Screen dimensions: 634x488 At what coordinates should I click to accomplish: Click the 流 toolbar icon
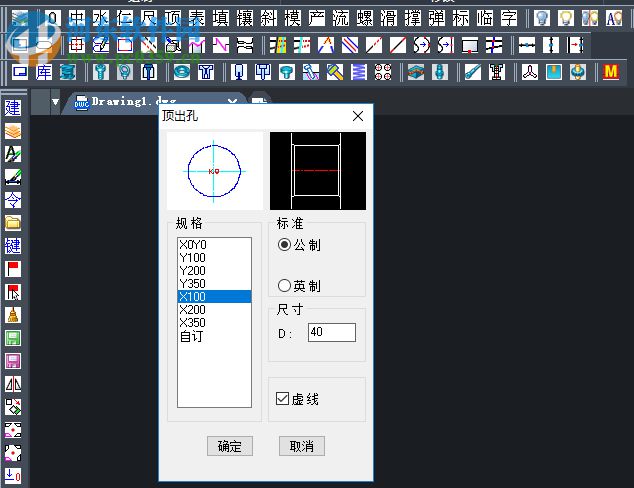click(x=341, y=18)
